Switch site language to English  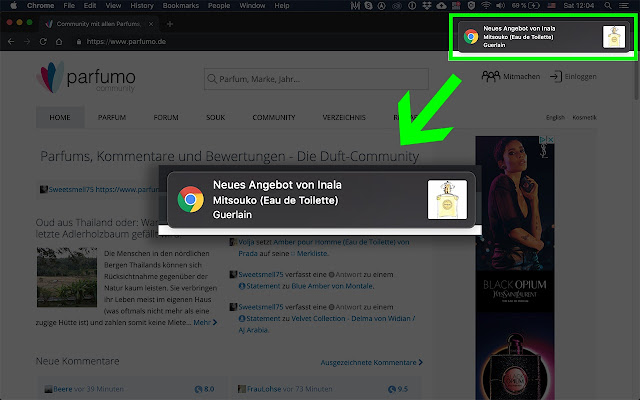(555, 118)
